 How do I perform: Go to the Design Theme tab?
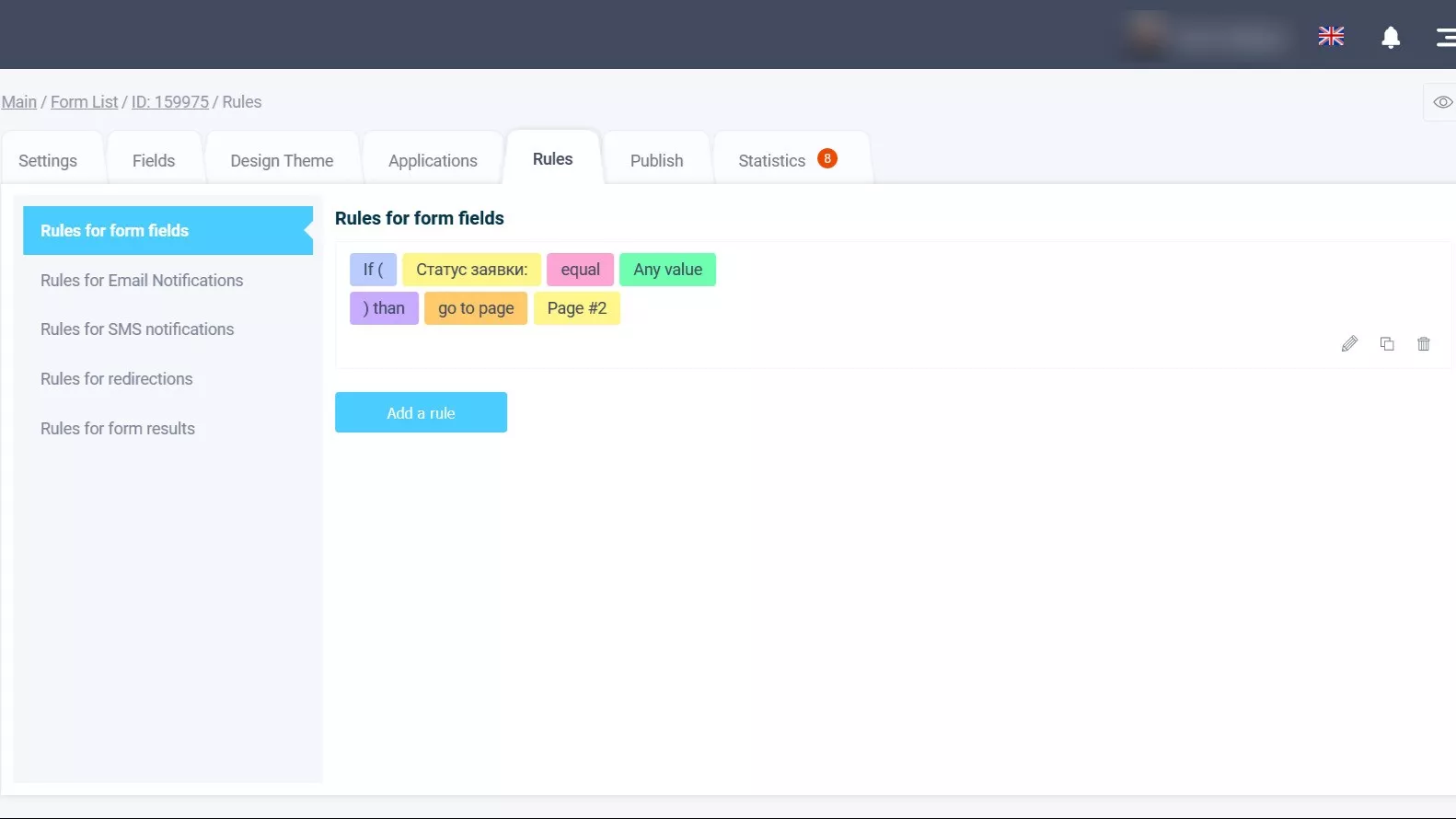(x=282, y=161)
